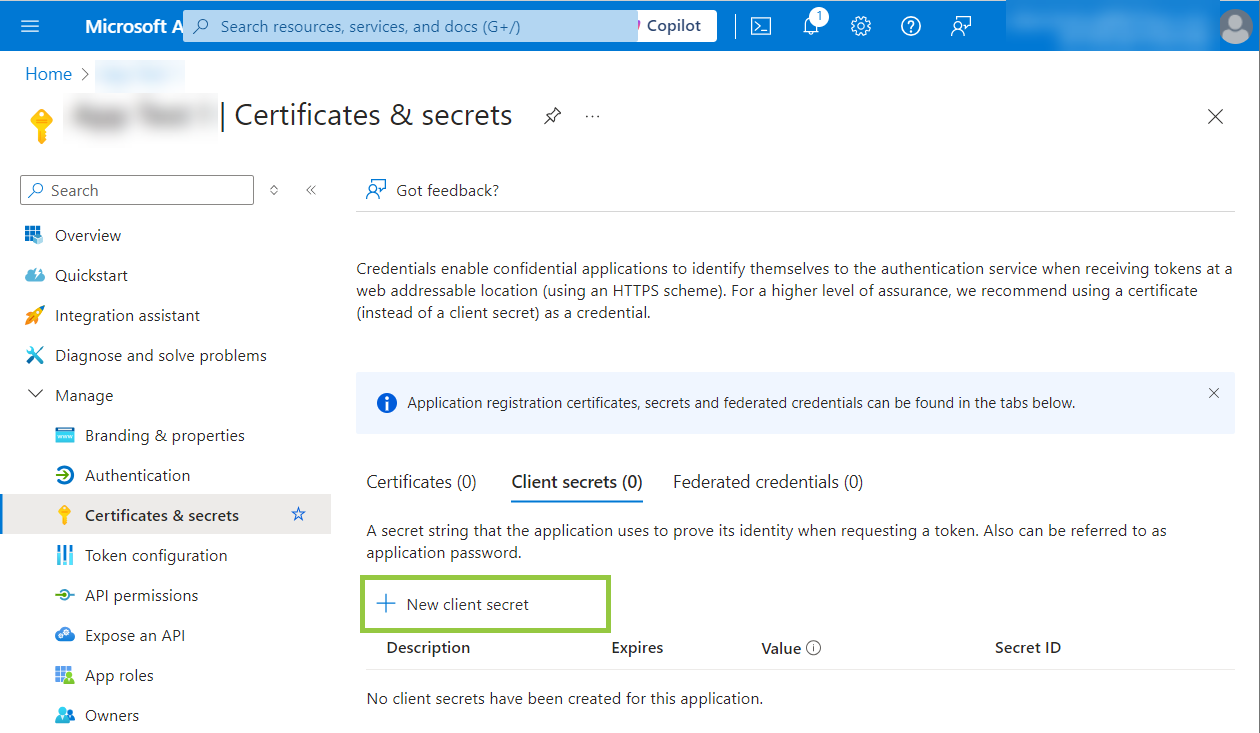This screenshot has height=733, width=1260.
Task: Open the feedback icon in header
Action: pyautogui.click(x=961, y=26)
